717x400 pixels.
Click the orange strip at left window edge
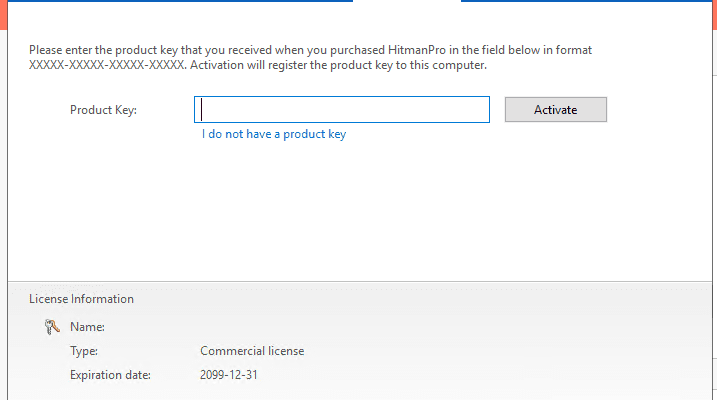pyautogui.click(x=3, y=15)
